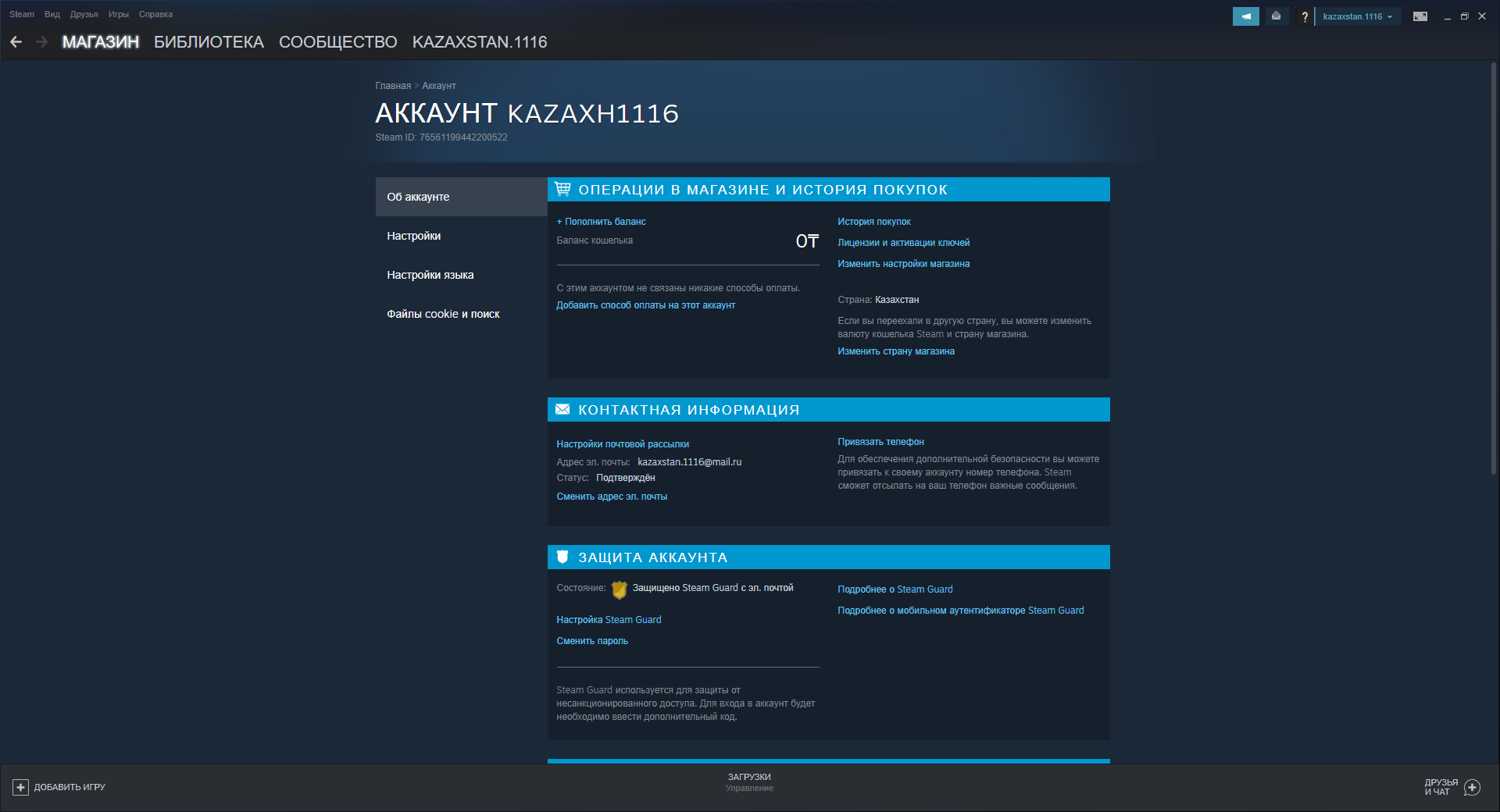1500x812 pixels.
Task: Click the plus icon beside ДОБАВИТЬ ИГРУ
Action: point(21,787)
